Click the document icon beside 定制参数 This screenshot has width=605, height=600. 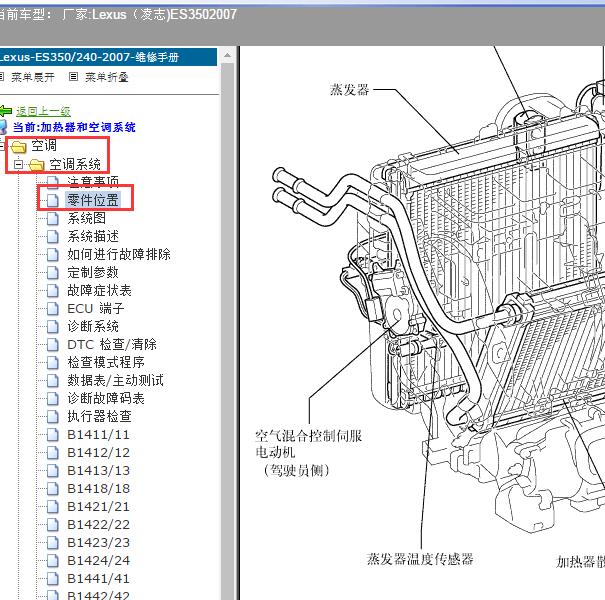pos(52,272)
